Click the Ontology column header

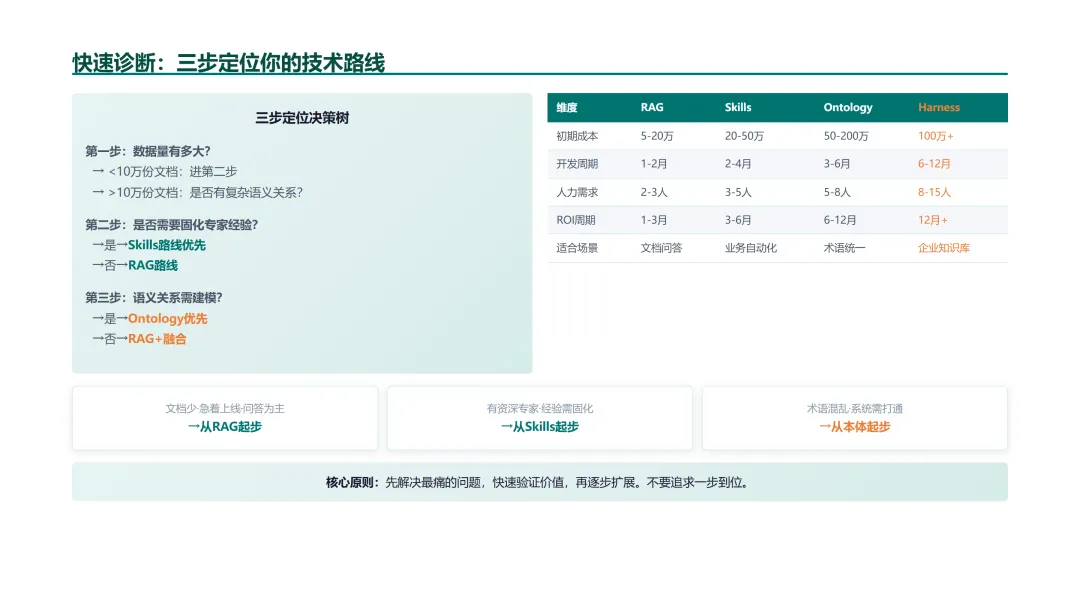(848, 107)
